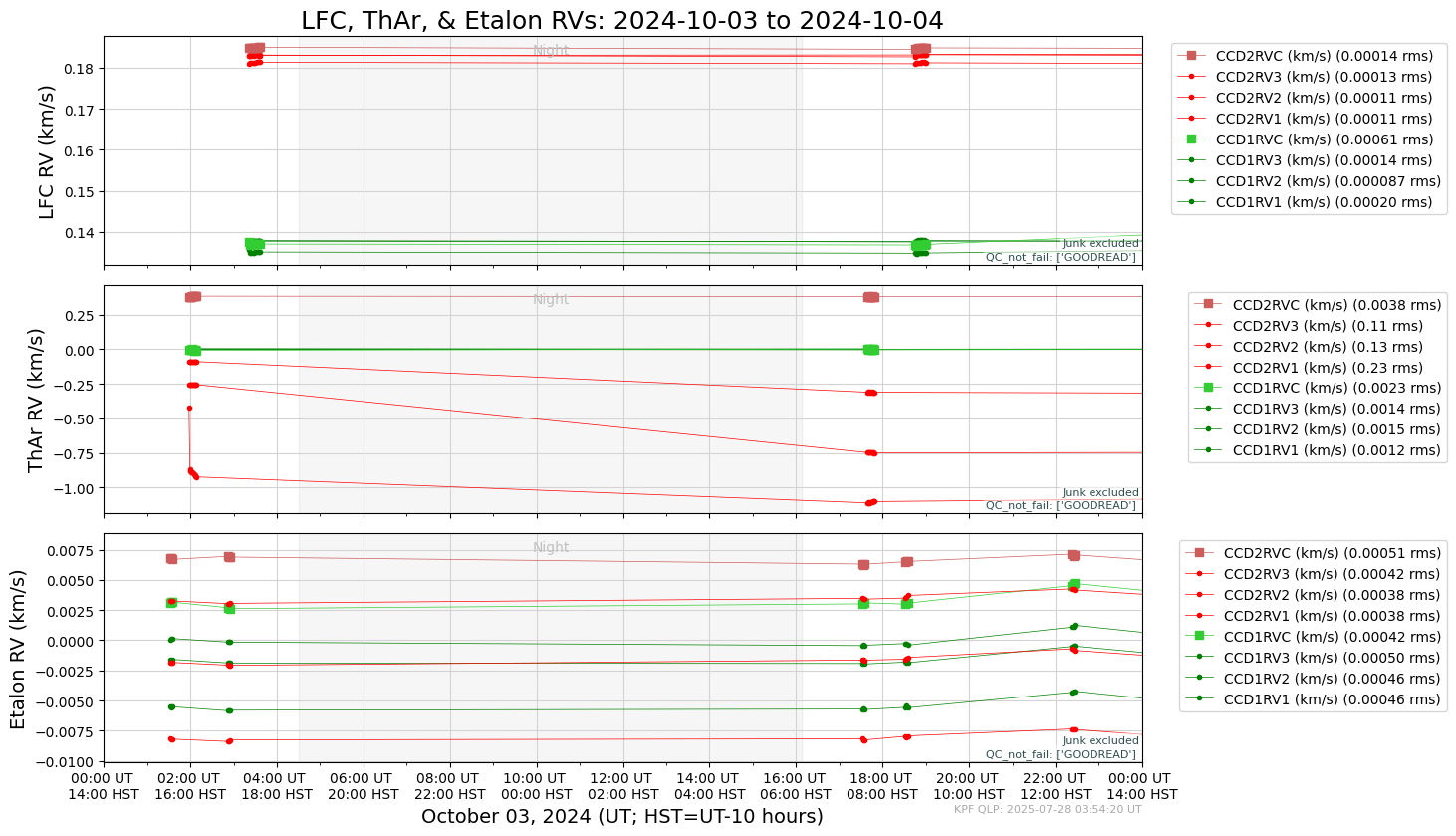This screenshot has height=836, width=1456.
Task: Click the x-axis tick '14:00 UT 04:00 HST'
Action: tap(708, 786)
